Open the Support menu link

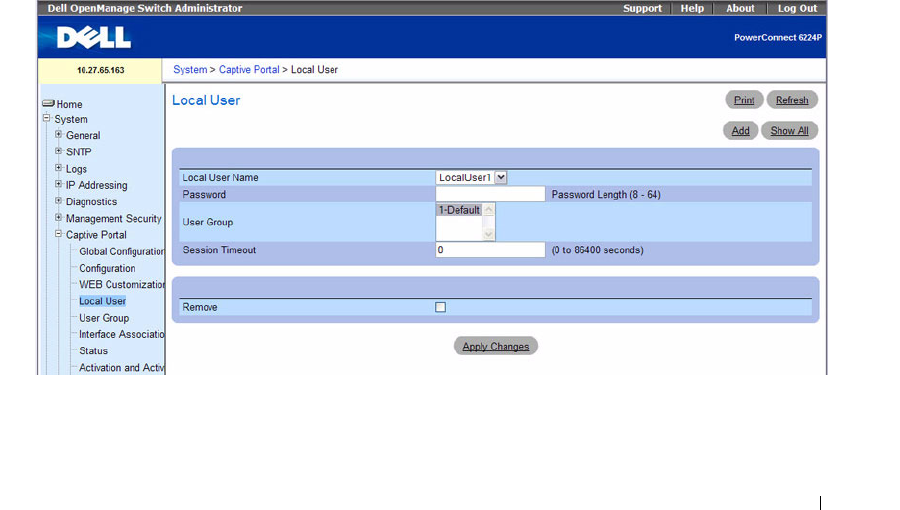pos(642,8)
